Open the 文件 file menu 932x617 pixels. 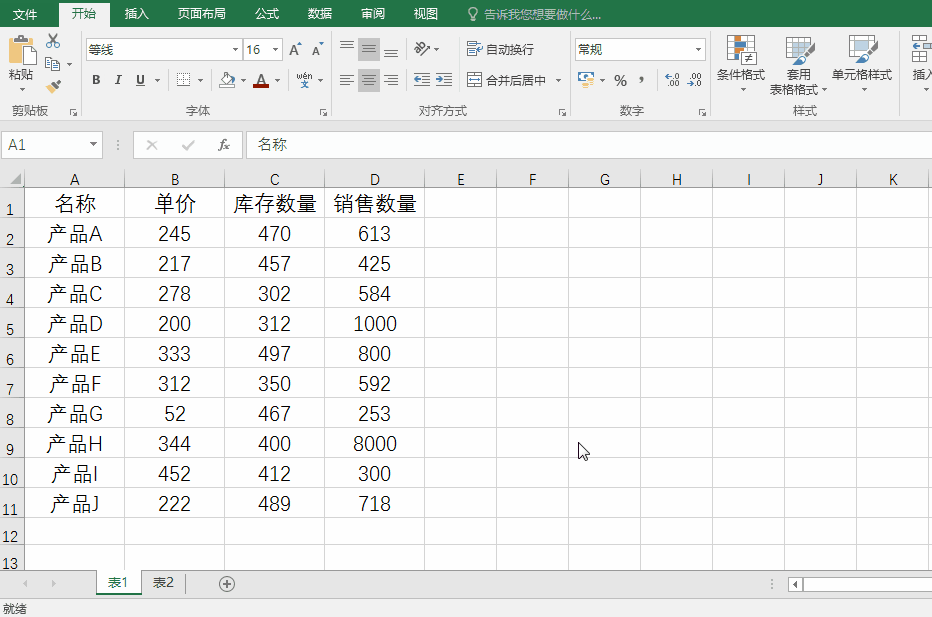(x=26, y=14)
